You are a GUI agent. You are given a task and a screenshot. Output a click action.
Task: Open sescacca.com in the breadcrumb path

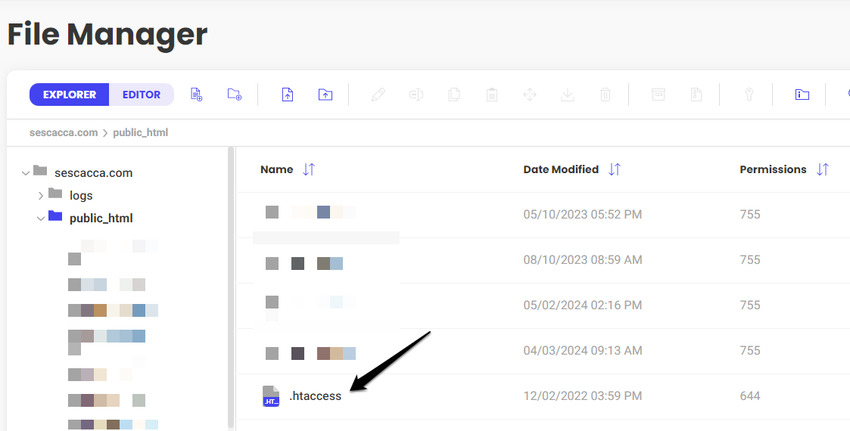click(x=65, y=131)
